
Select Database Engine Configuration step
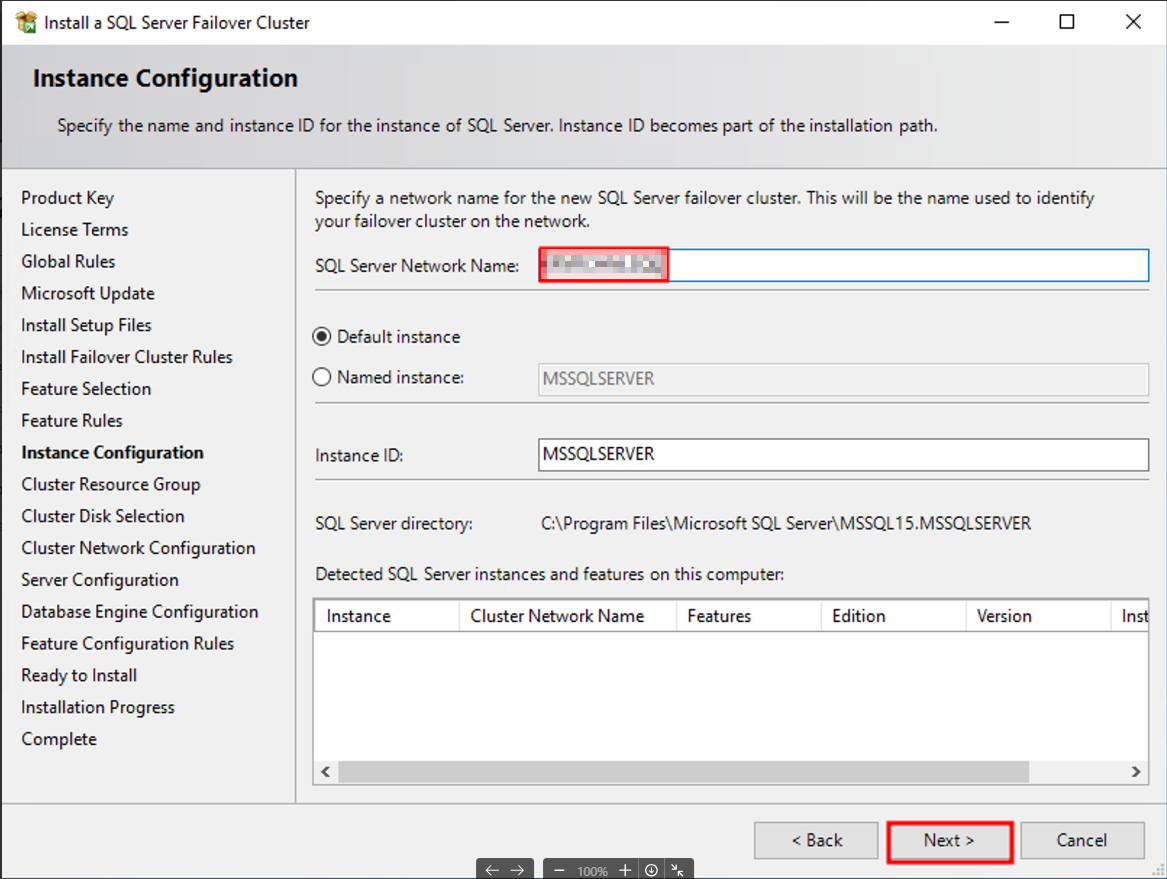point(140,612)
